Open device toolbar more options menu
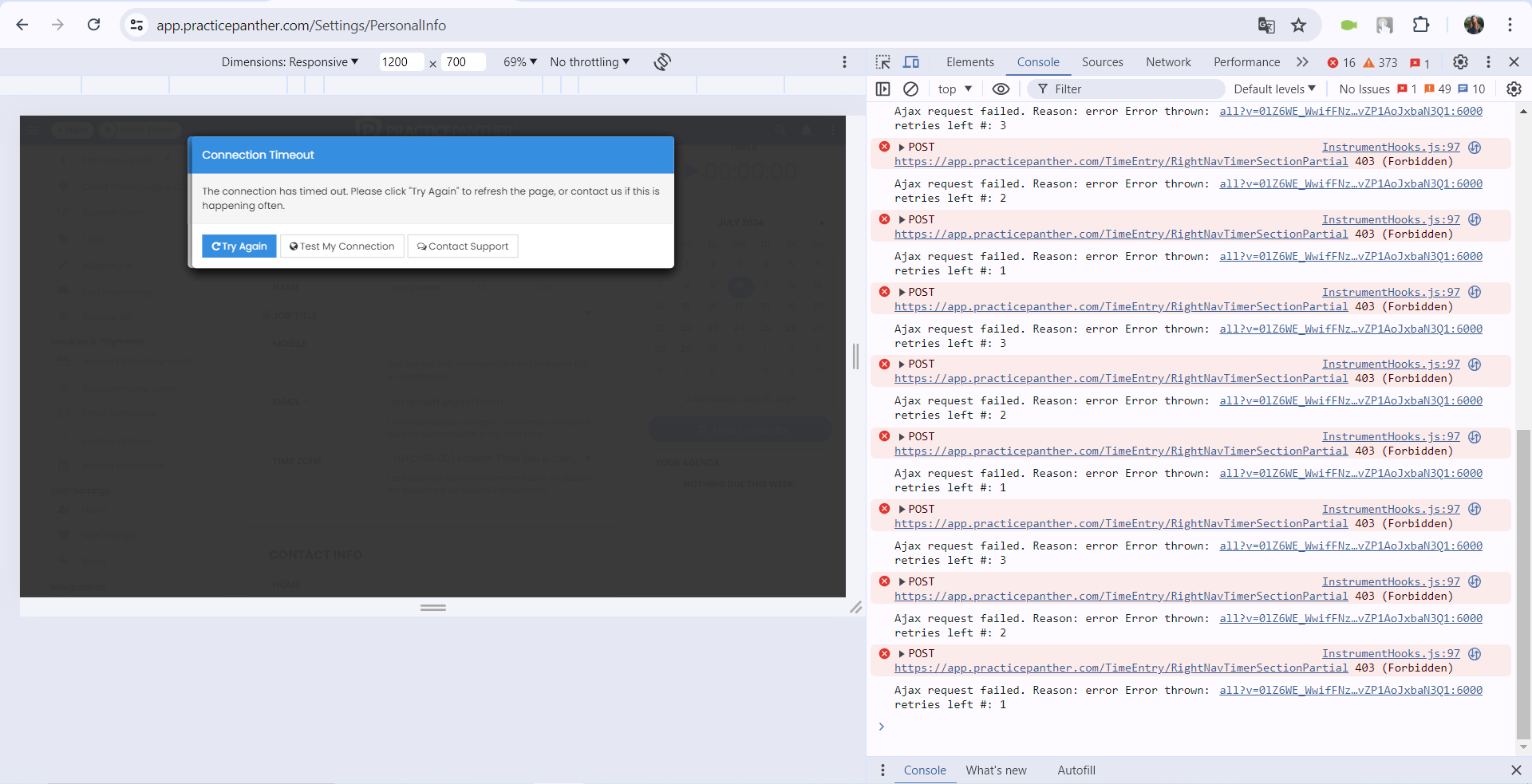Viewport: 1532px width, 784px height. coord(844,62)
